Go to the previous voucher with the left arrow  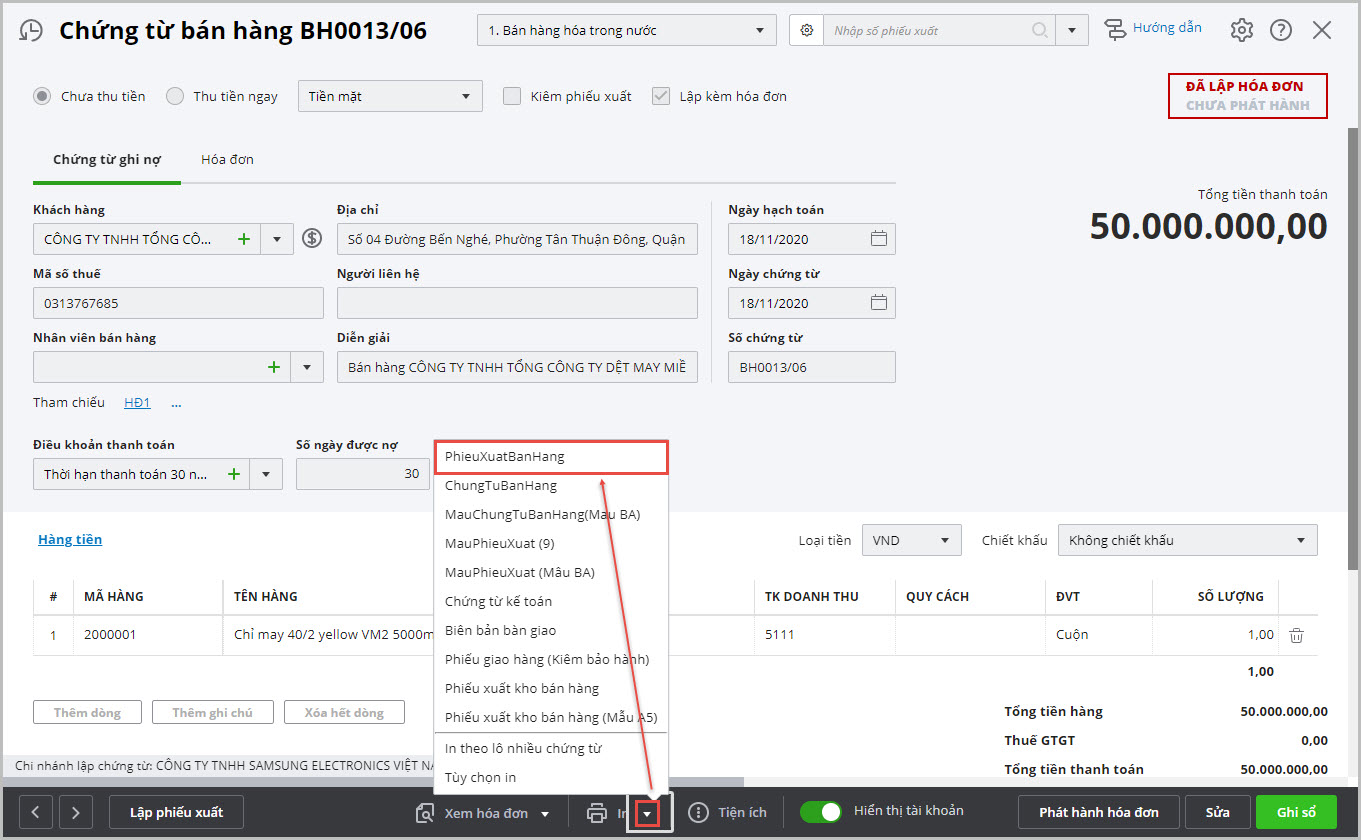point(36,812)
